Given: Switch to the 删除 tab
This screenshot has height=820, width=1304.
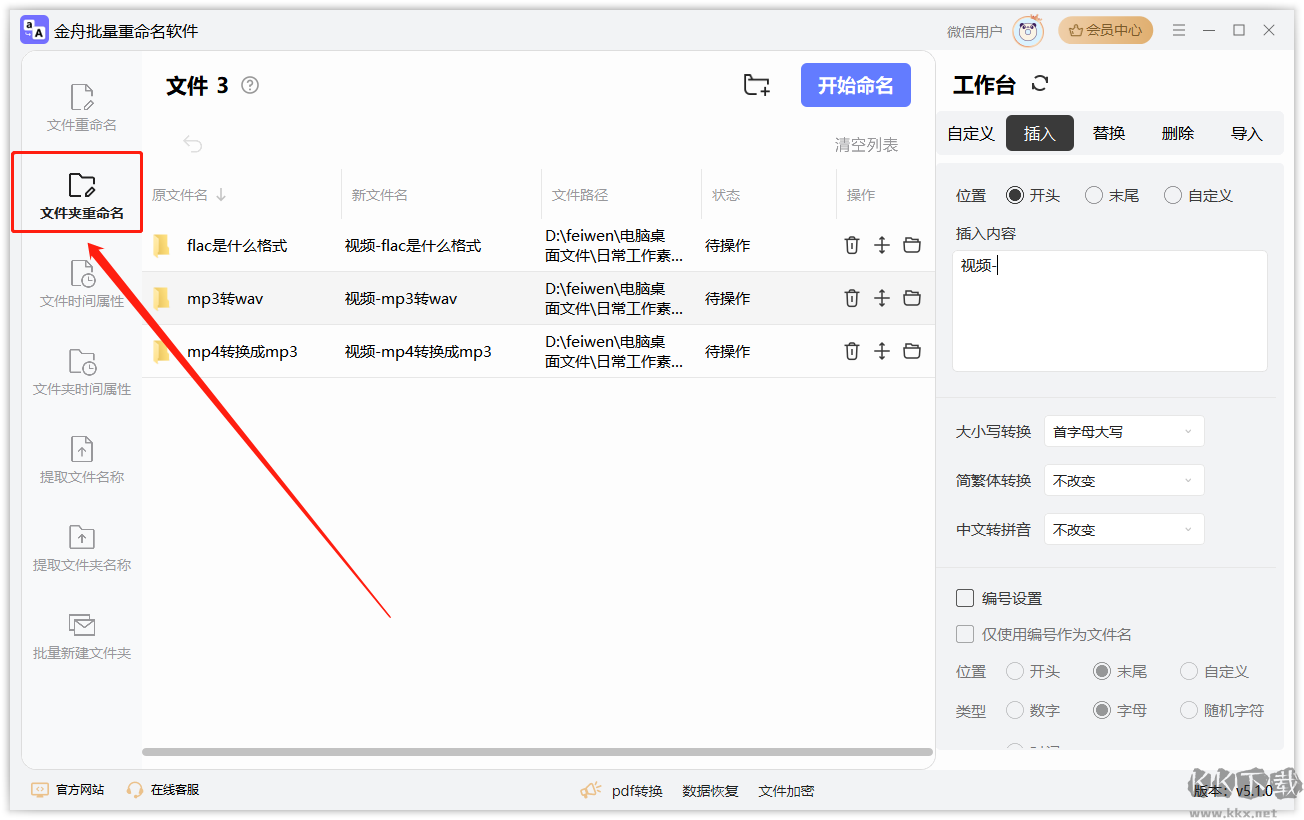Looking at the screenshot, I should click(x=1178, y=133).
